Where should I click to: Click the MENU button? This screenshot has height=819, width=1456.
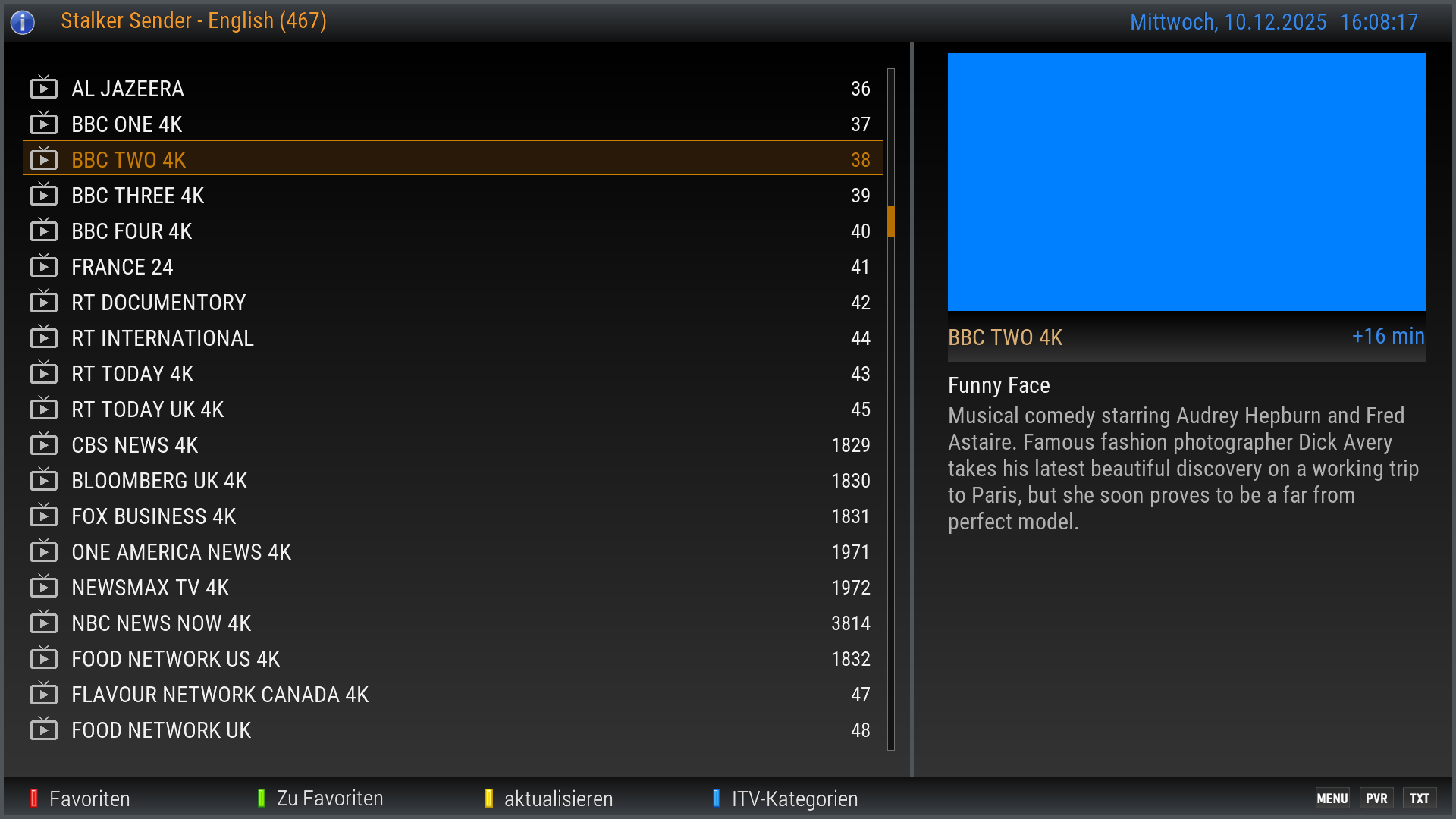pos(1332,799)
